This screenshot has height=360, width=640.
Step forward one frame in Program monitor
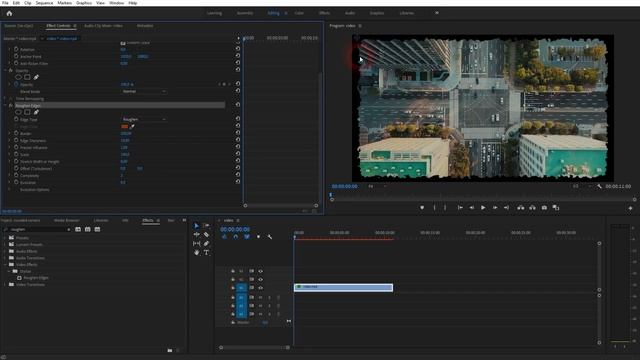click(x=495, y=207)
